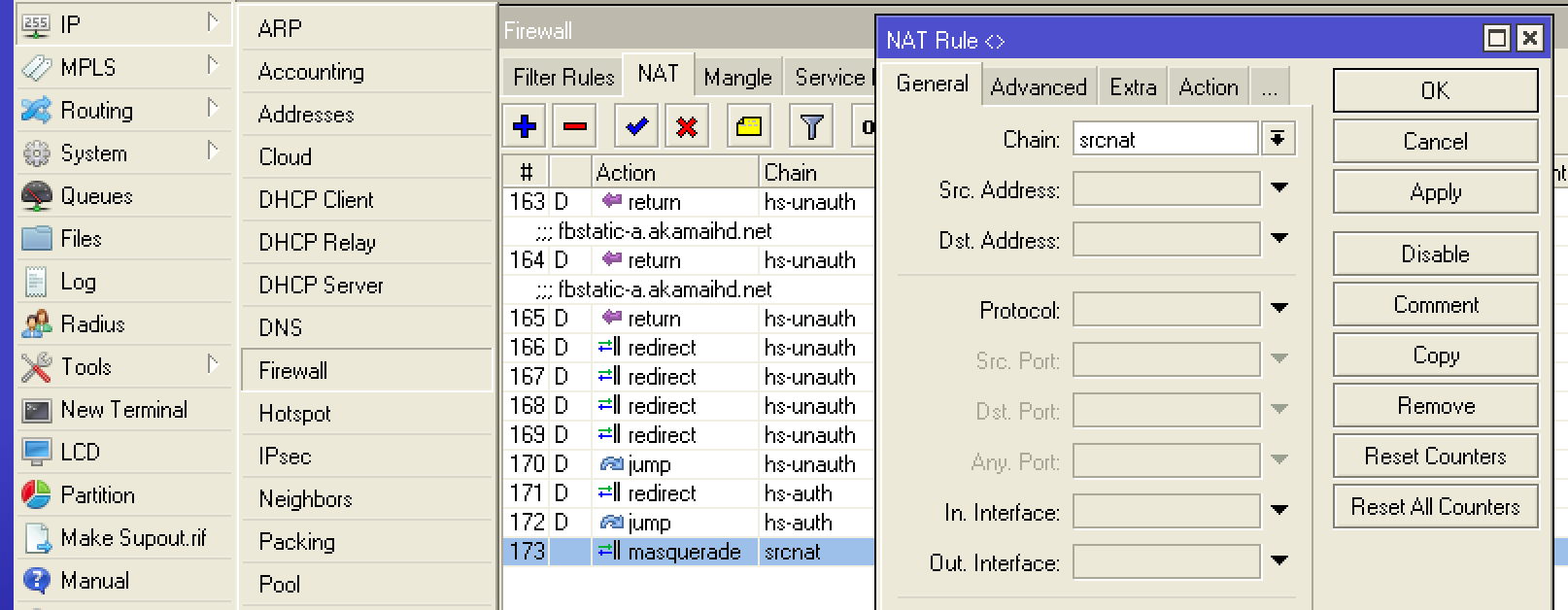Viewport: 1568px width, 610px height.
Task: Open the filter funnel icon
Action: coord(811,126)
